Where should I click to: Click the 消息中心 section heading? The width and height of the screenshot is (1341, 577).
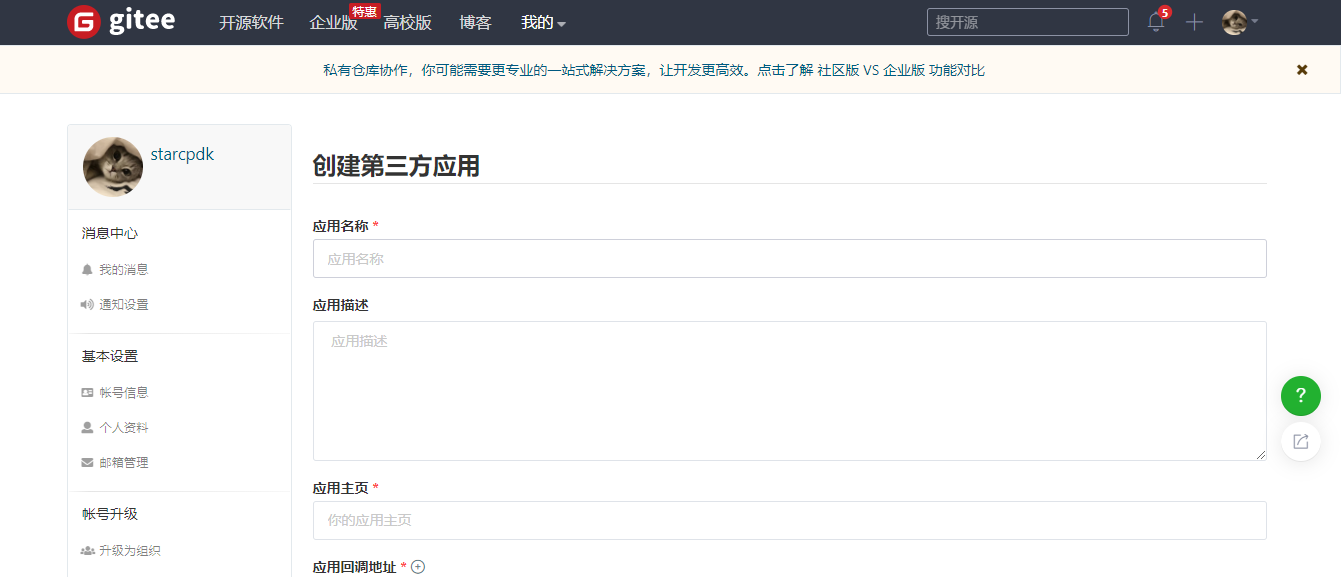(x=109, y=233)
